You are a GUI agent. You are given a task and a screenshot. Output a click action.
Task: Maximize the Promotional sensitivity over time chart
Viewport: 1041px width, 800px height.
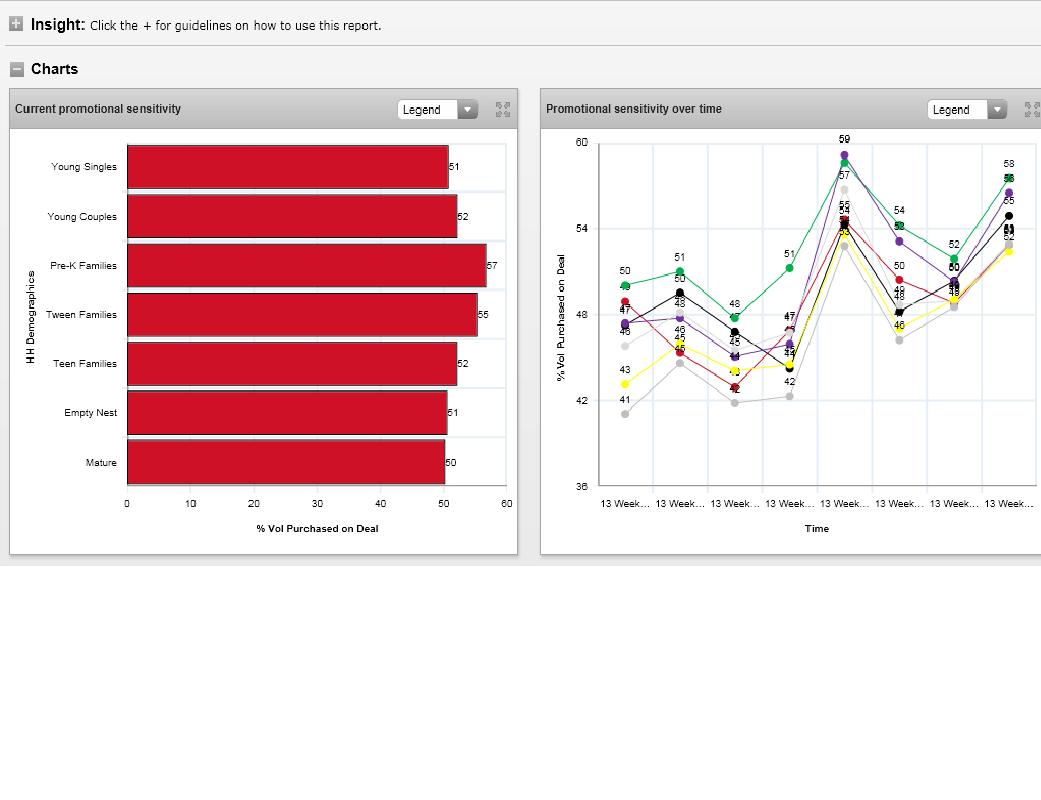coord(1032,110)
